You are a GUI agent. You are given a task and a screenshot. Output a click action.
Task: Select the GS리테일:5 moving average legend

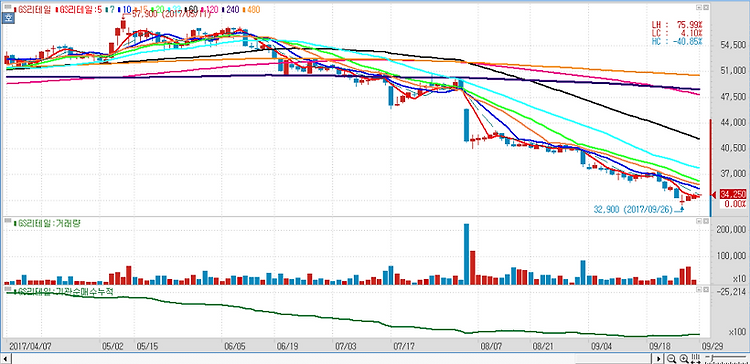point(79,10)
